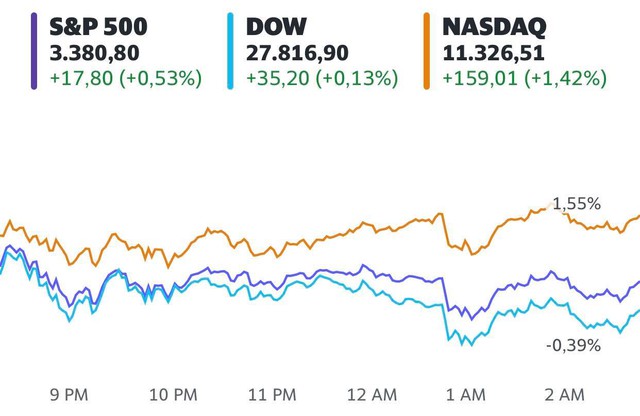Open the NASDAQ index heading
The height and width of the screenshot is (416, 640).
tap(494, 27)
